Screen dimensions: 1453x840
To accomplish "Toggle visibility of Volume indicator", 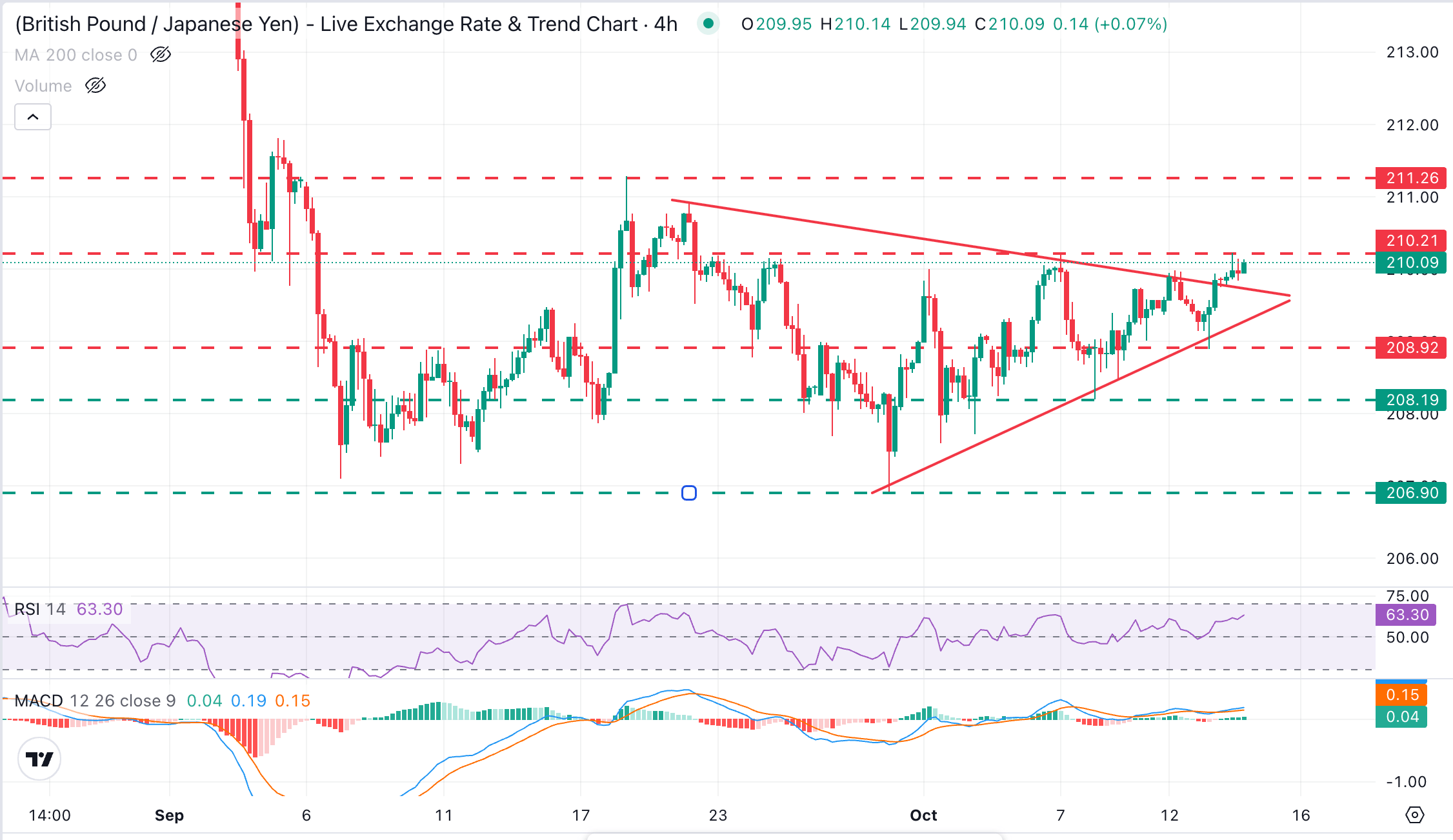I will tap(95, 85).
